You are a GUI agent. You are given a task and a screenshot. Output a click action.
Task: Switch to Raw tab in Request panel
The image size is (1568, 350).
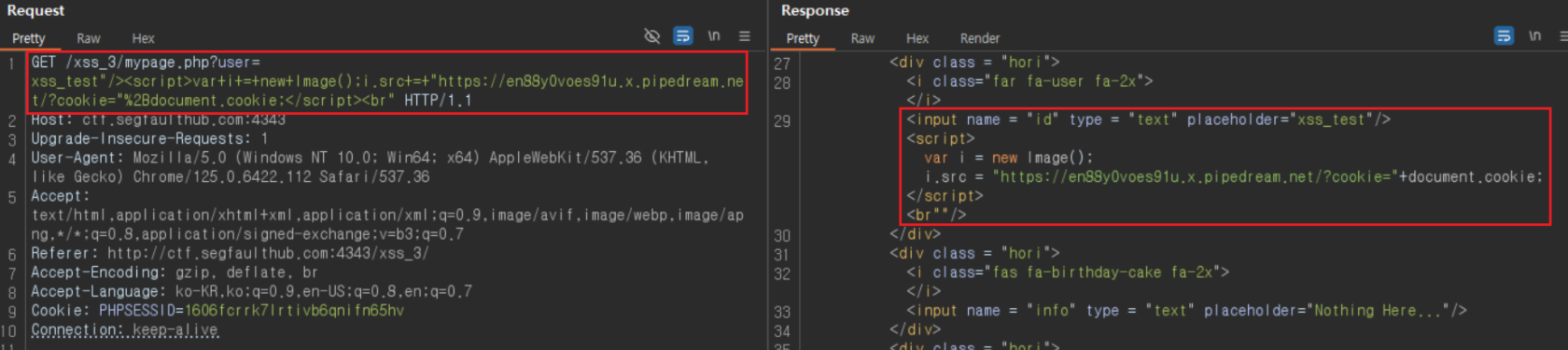(x=89, y=38)
